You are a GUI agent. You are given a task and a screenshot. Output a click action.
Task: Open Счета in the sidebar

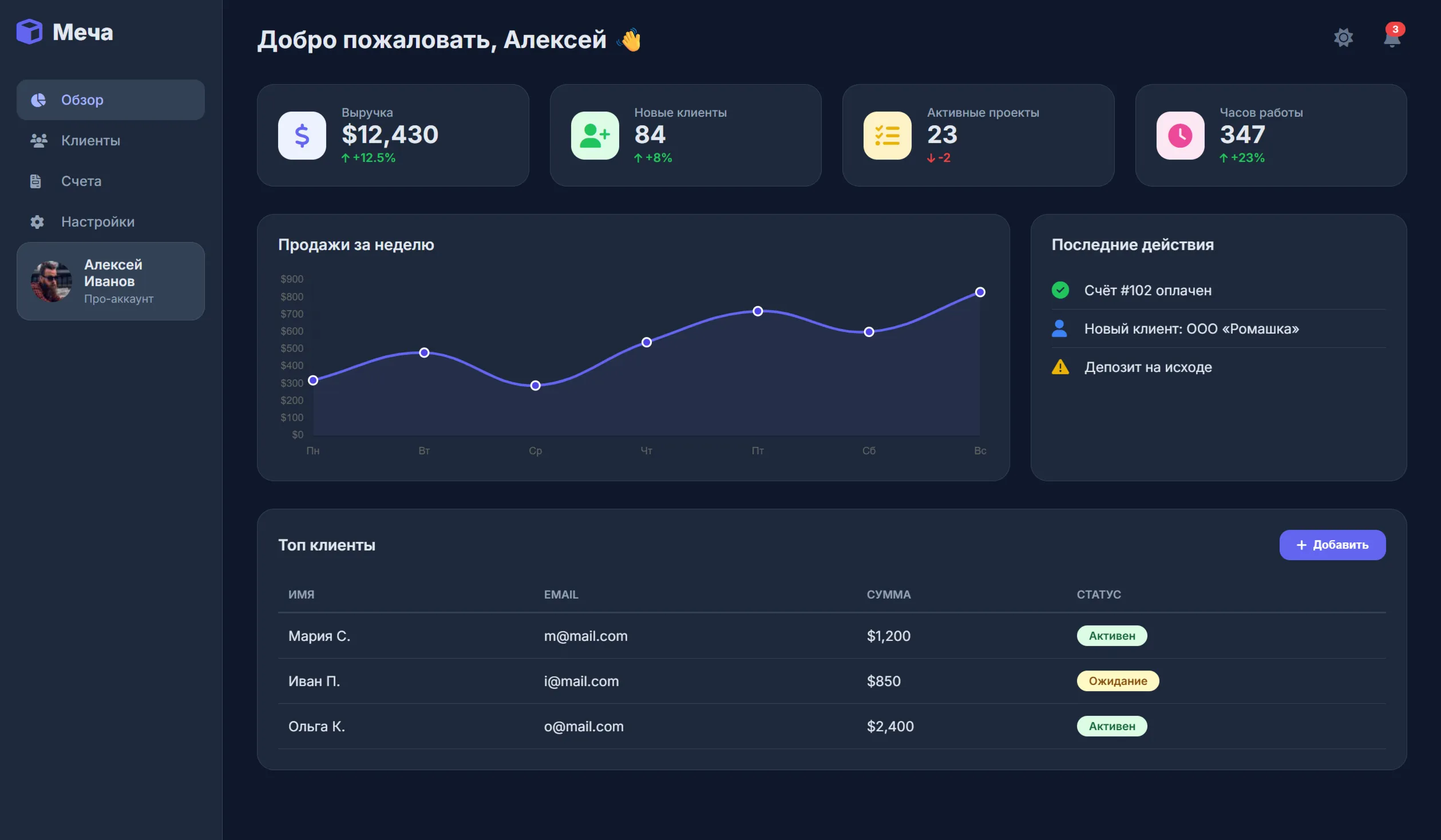click(110, 181)
